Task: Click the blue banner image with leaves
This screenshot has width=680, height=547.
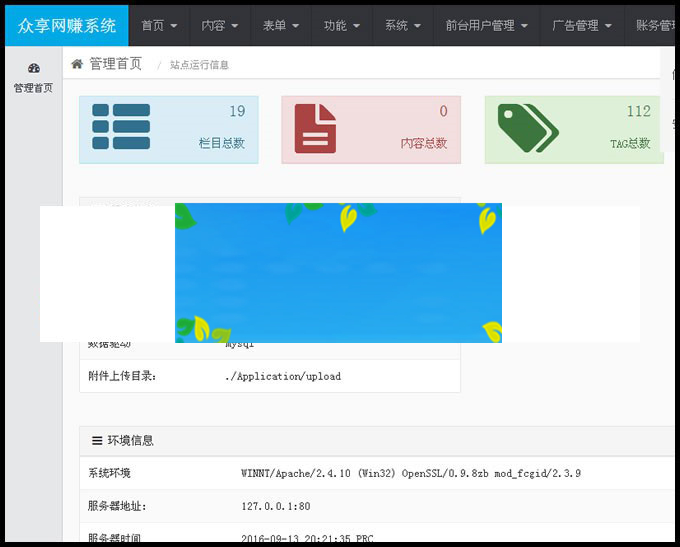Action: pyautogui.click(x=338, y=272)
